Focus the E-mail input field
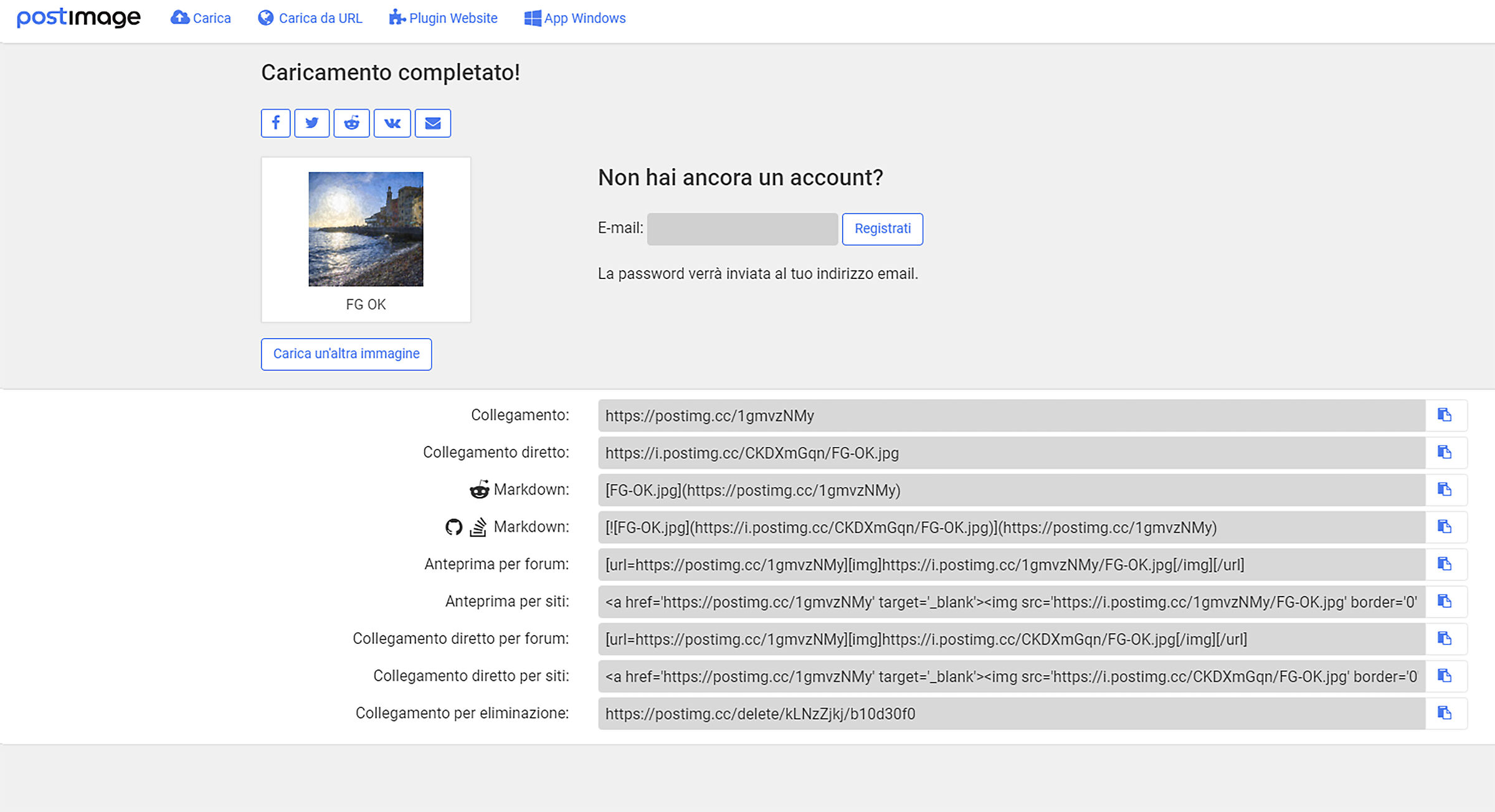Screen dimensions: 1495x812 (742, 229)
